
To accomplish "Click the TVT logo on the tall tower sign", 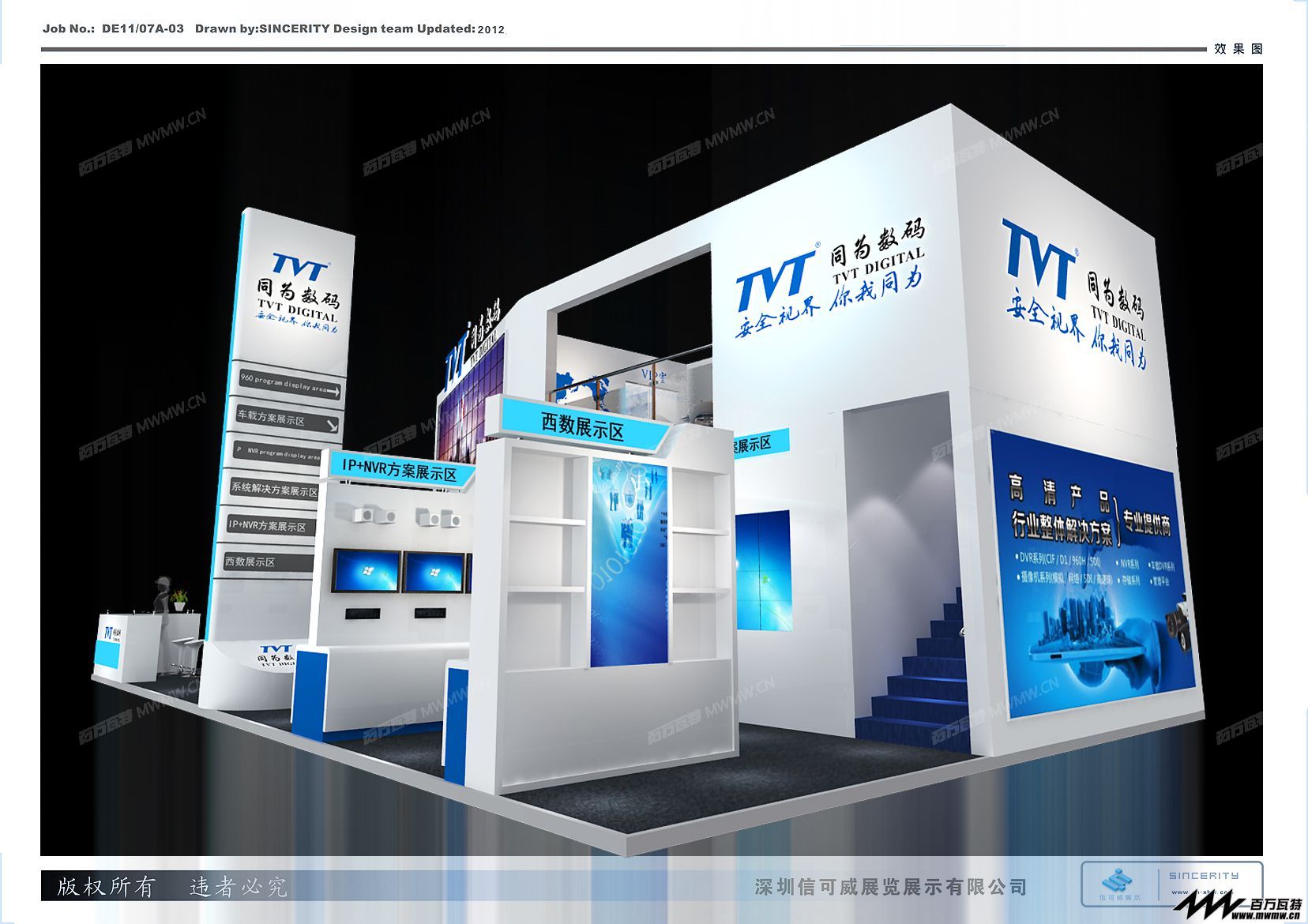I will point(300,267).
